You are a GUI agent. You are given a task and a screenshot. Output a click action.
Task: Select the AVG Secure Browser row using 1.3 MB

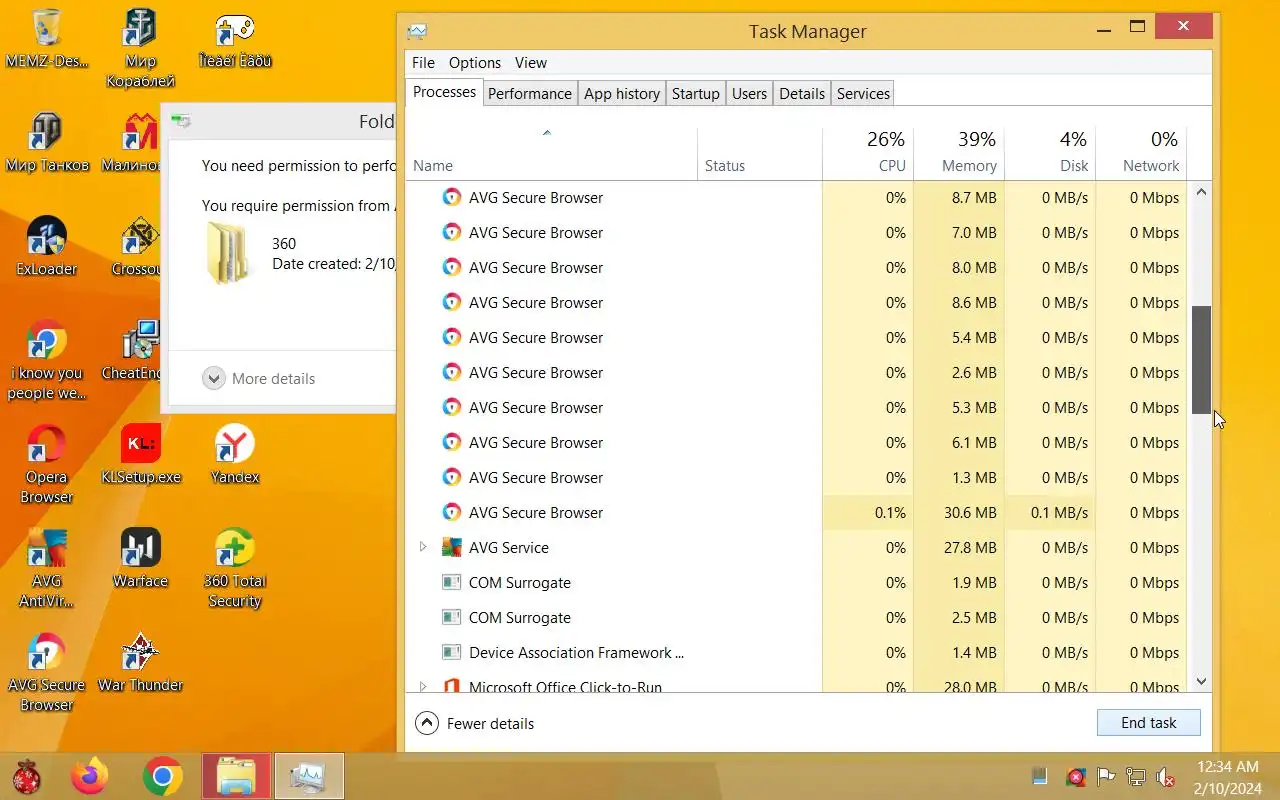pyautogui.click(x=798, y=478)
